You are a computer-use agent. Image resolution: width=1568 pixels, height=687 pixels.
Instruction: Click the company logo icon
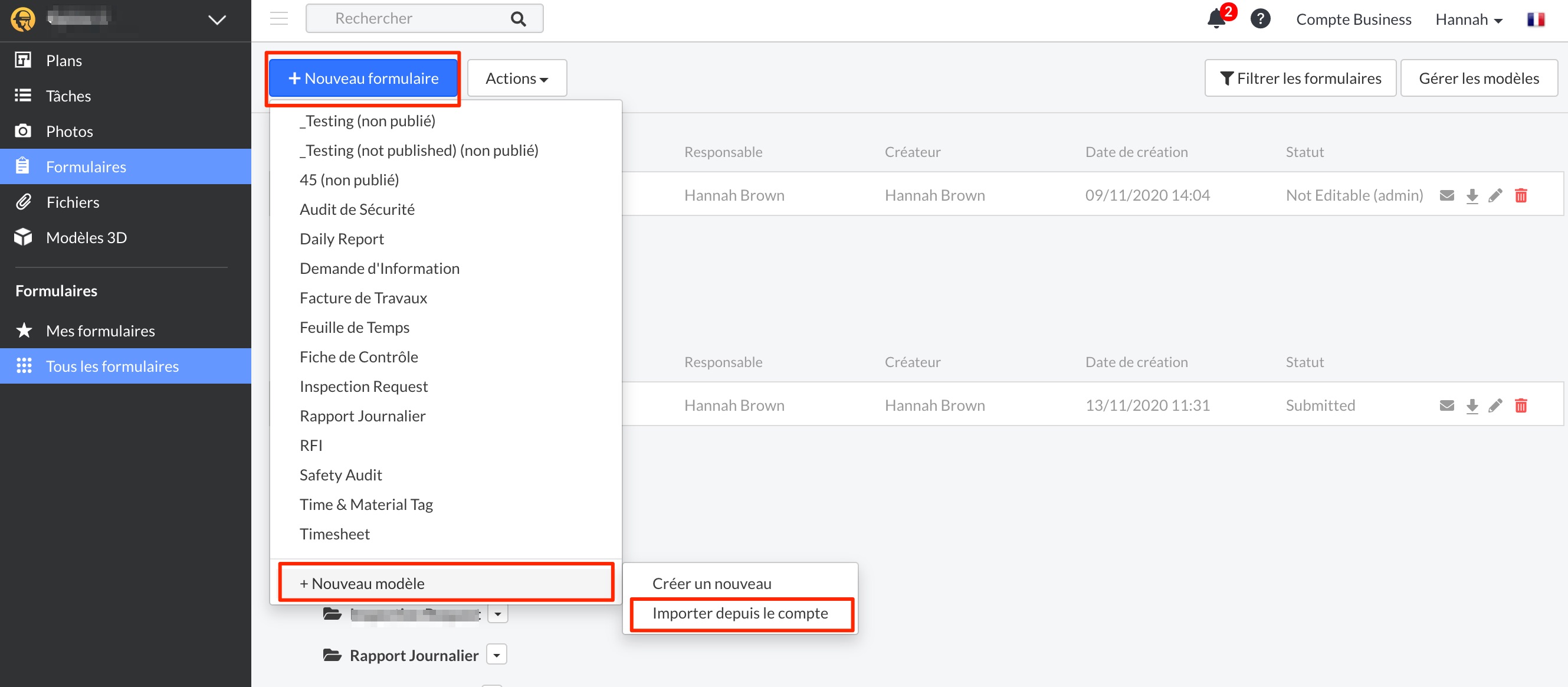[23, 19]
